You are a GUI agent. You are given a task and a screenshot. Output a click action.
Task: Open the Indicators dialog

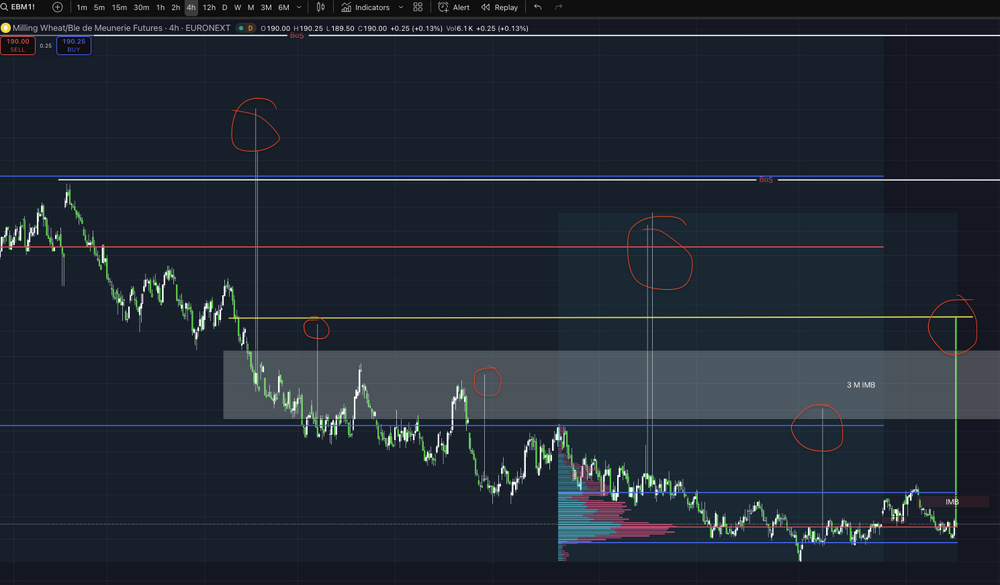(365, 8)
